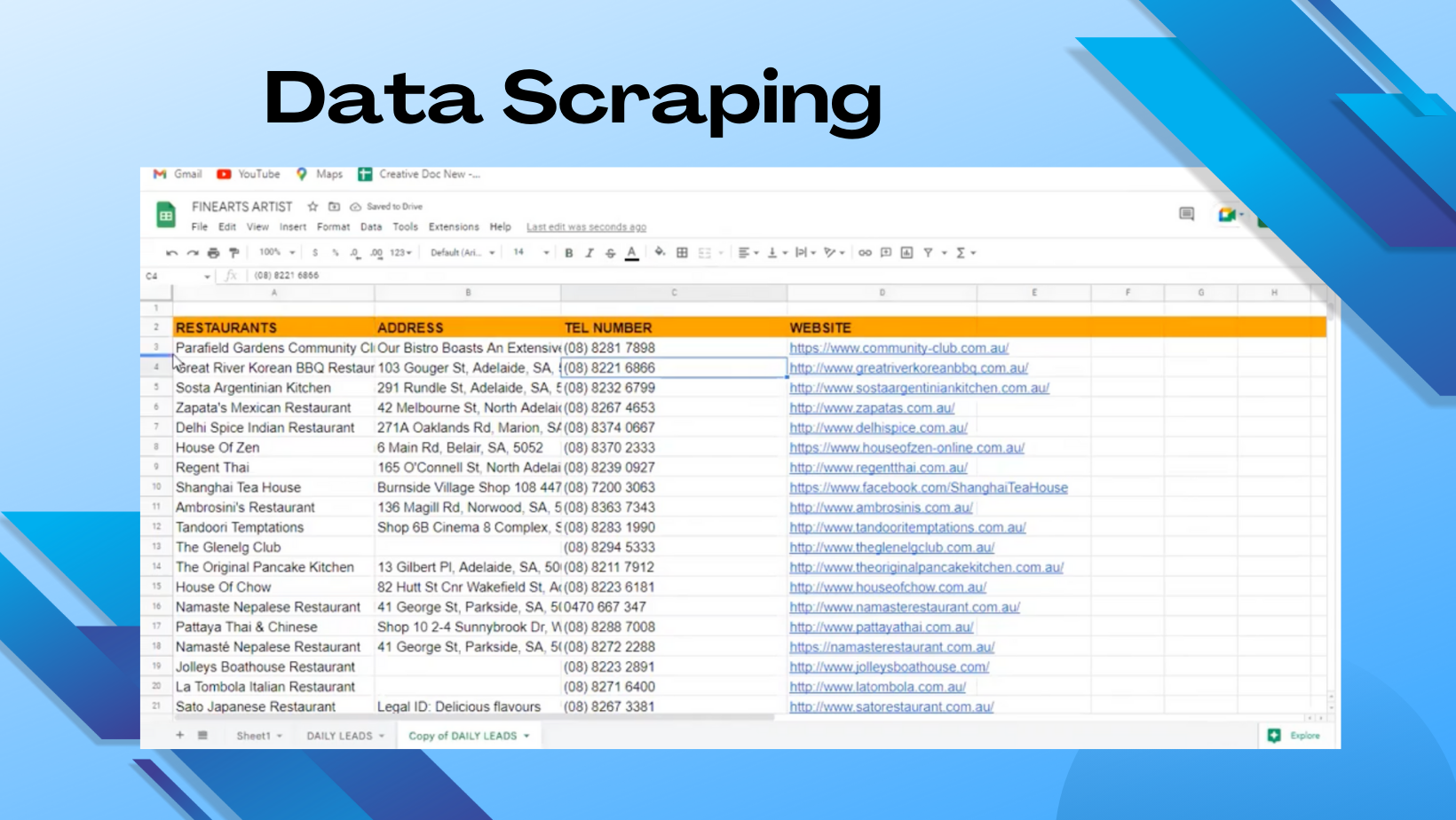Open the Gmail bookmark
Image resolution: width=1456 pixels, height=820 pixels.
178,175
